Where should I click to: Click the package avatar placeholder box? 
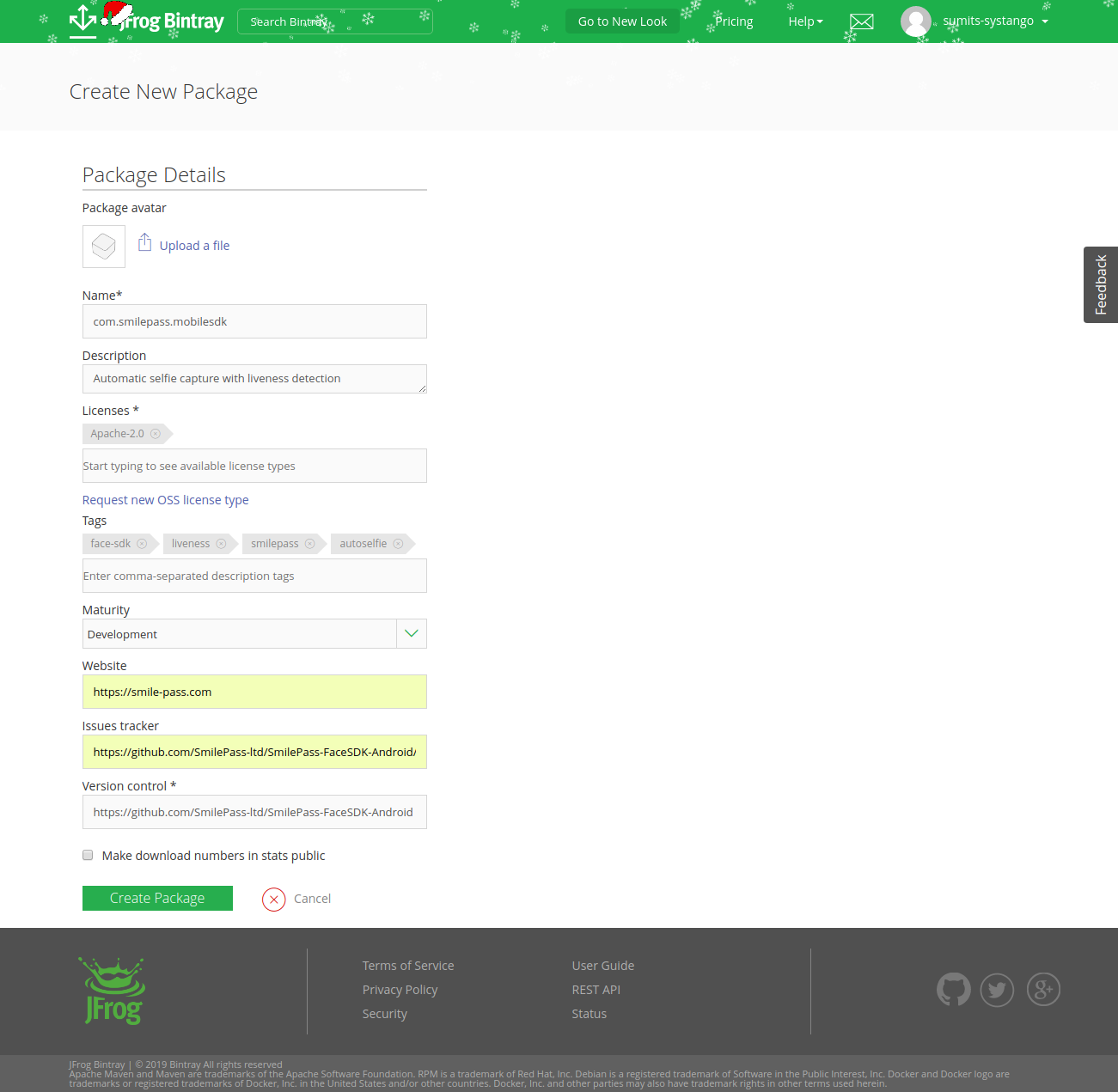coord(104,247)
